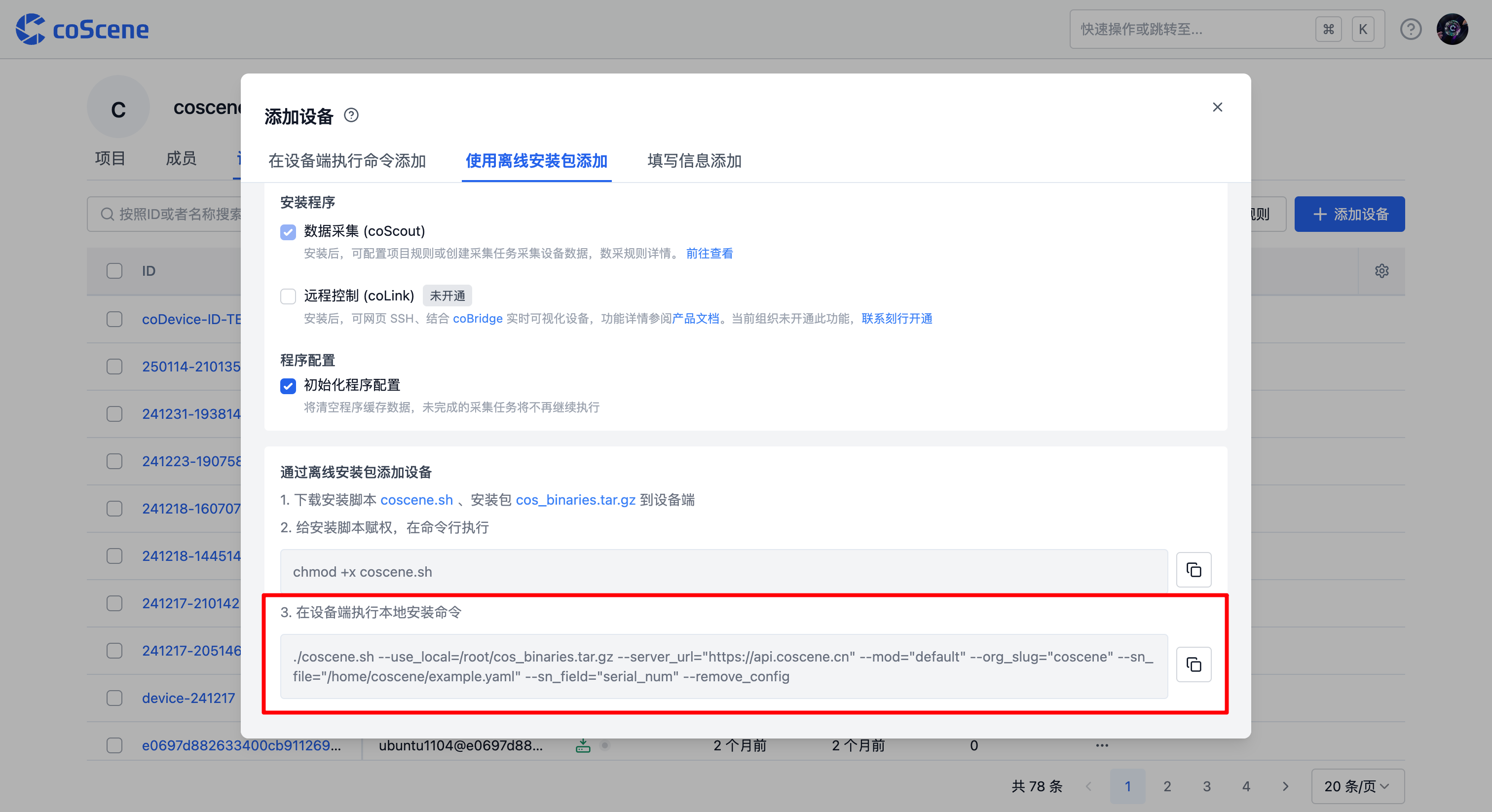Check the 241218-160707 row checkbox

pyautogui.click(x=114, y=509)
